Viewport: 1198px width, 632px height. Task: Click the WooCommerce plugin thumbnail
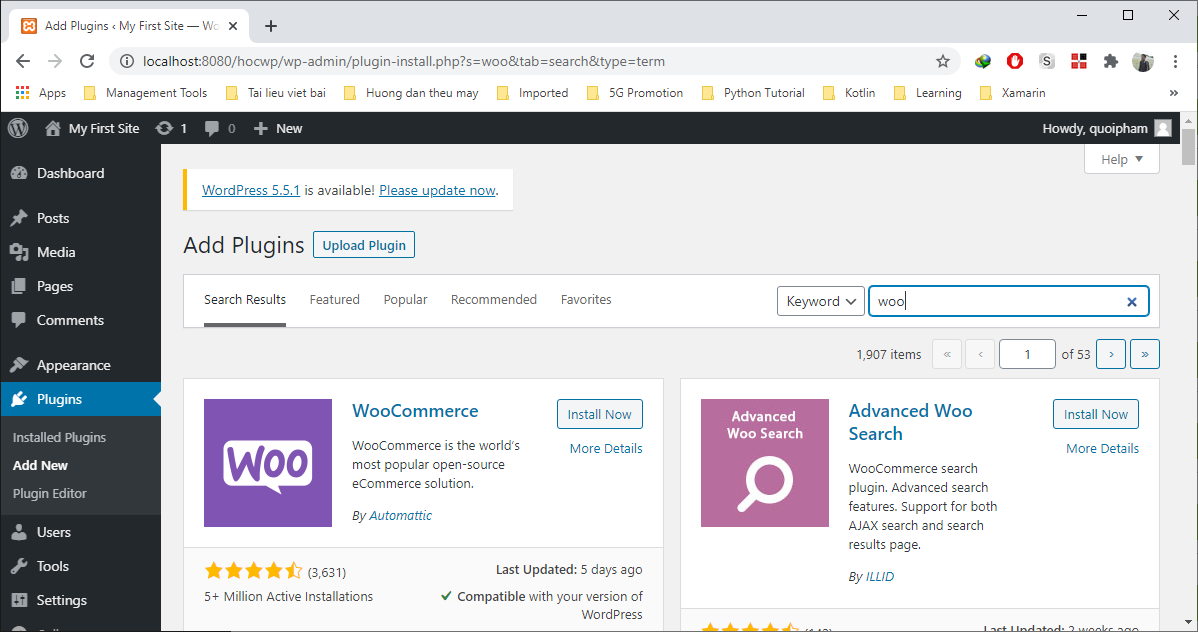tap(268, 463)
